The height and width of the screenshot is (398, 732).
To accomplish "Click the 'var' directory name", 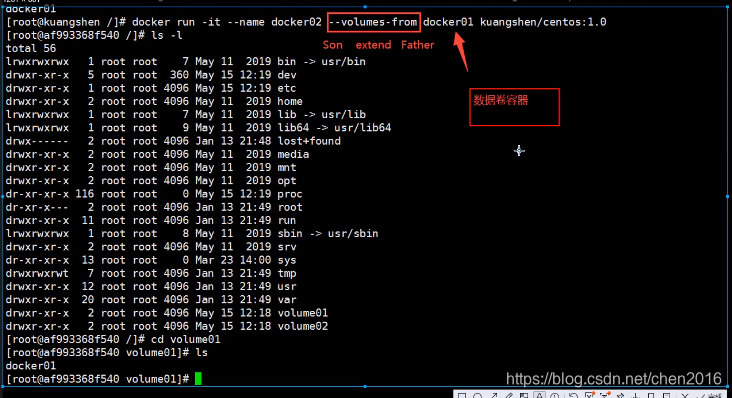I will 287,300.
